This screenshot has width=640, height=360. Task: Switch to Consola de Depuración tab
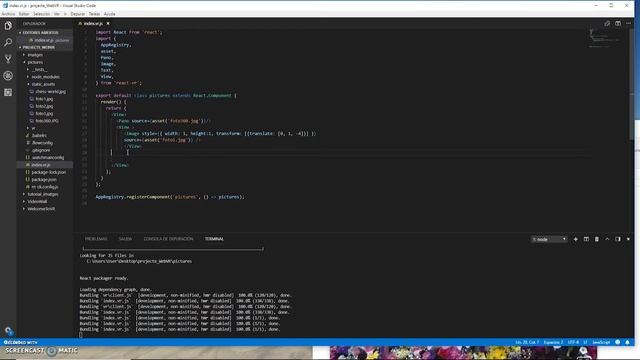click(x=168, y=239)
